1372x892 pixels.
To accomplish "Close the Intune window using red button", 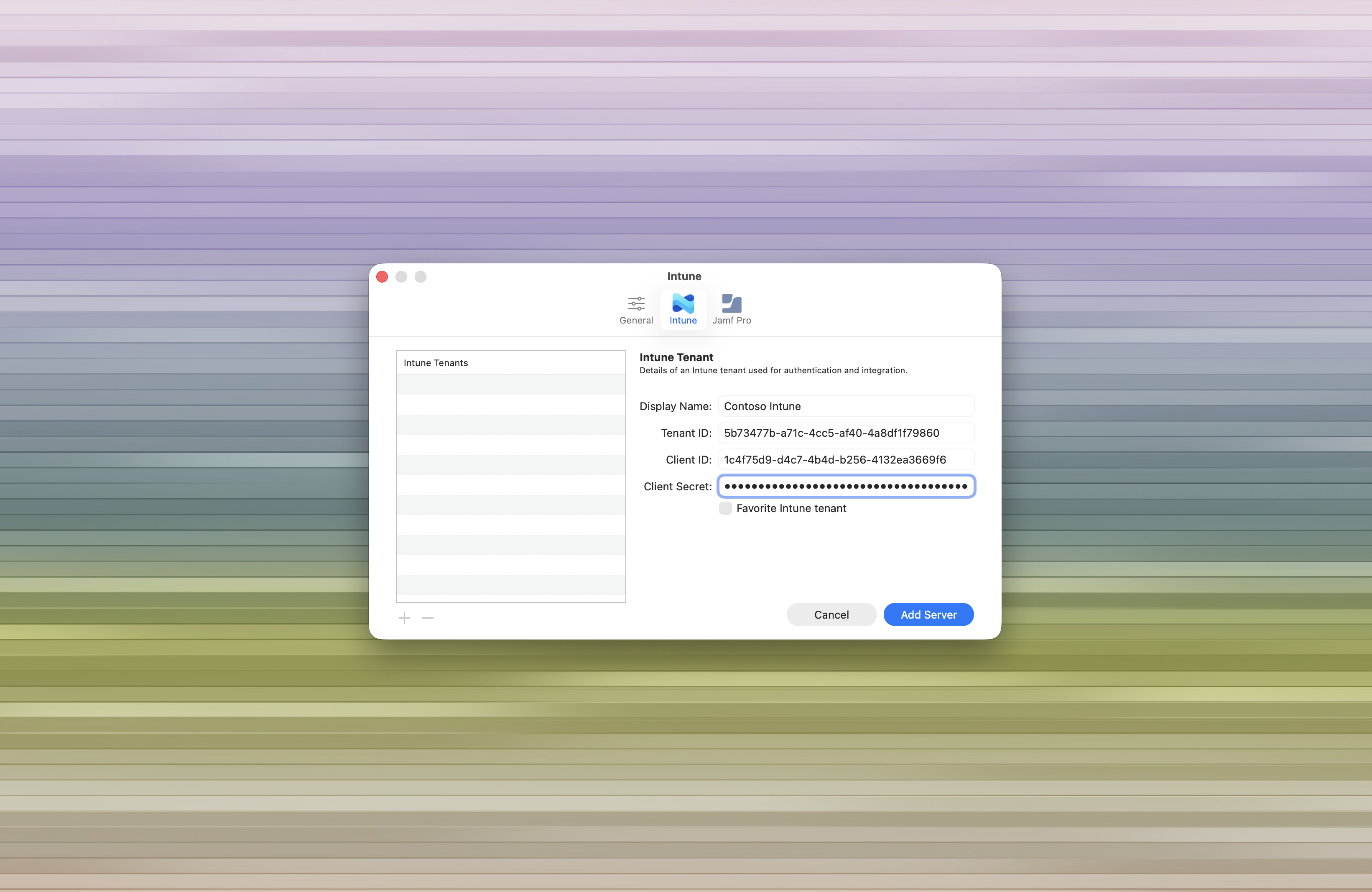I will [382, 277].
